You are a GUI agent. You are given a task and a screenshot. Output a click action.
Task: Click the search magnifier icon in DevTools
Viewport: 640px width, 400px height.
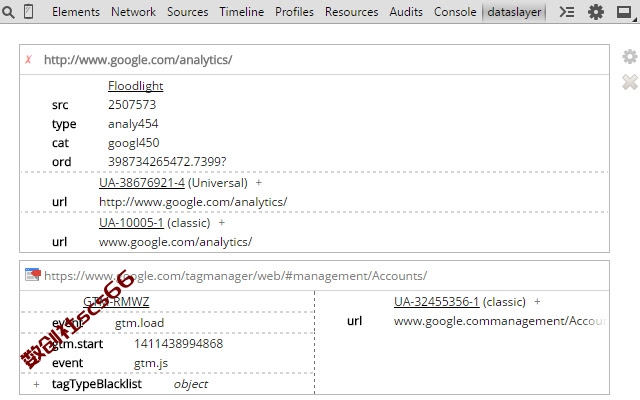[8, 12]
